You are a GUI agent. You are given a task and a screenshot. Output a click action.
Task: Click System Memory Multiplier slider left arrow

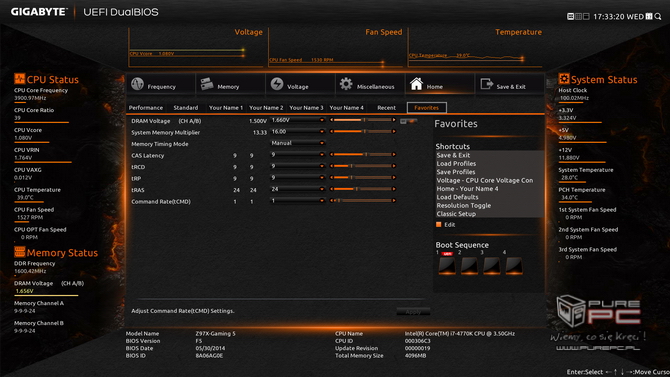click(x=332, y=132)
